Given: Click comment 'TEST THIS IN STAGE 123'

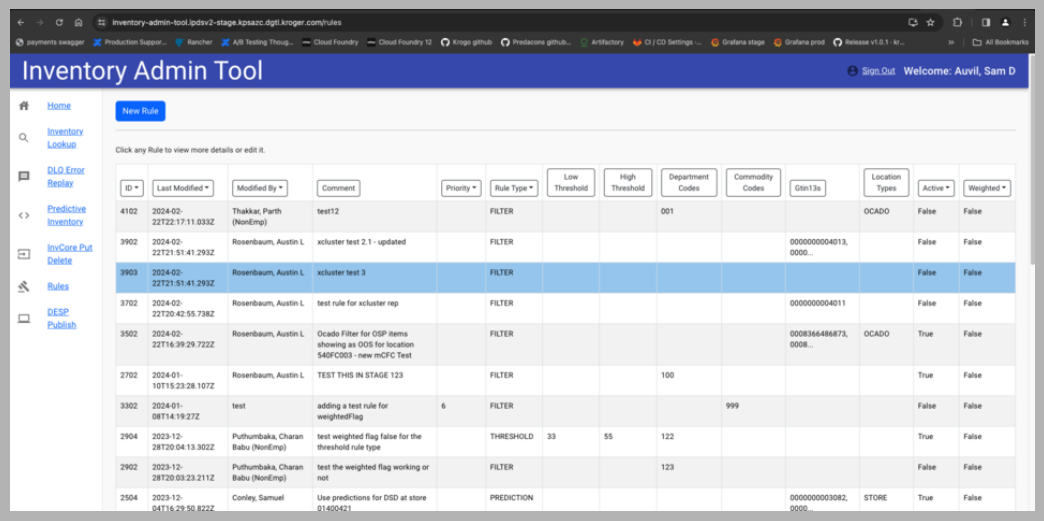Looking at the screenshot, I should 360,375.
